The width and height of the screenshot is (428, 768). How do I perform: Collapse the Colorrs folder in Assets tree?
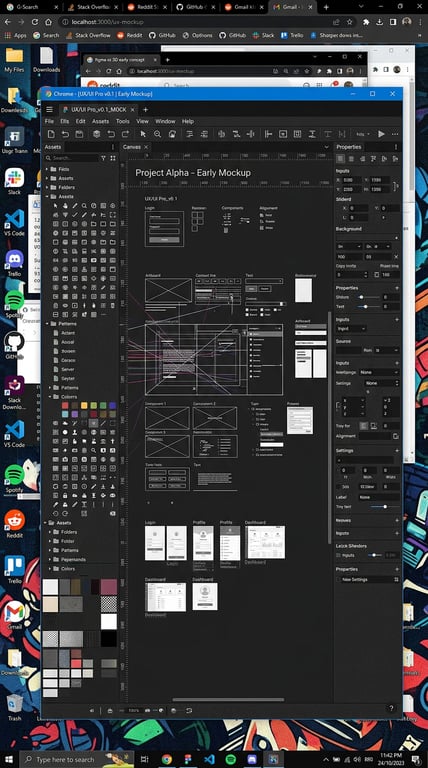point(50,397)
